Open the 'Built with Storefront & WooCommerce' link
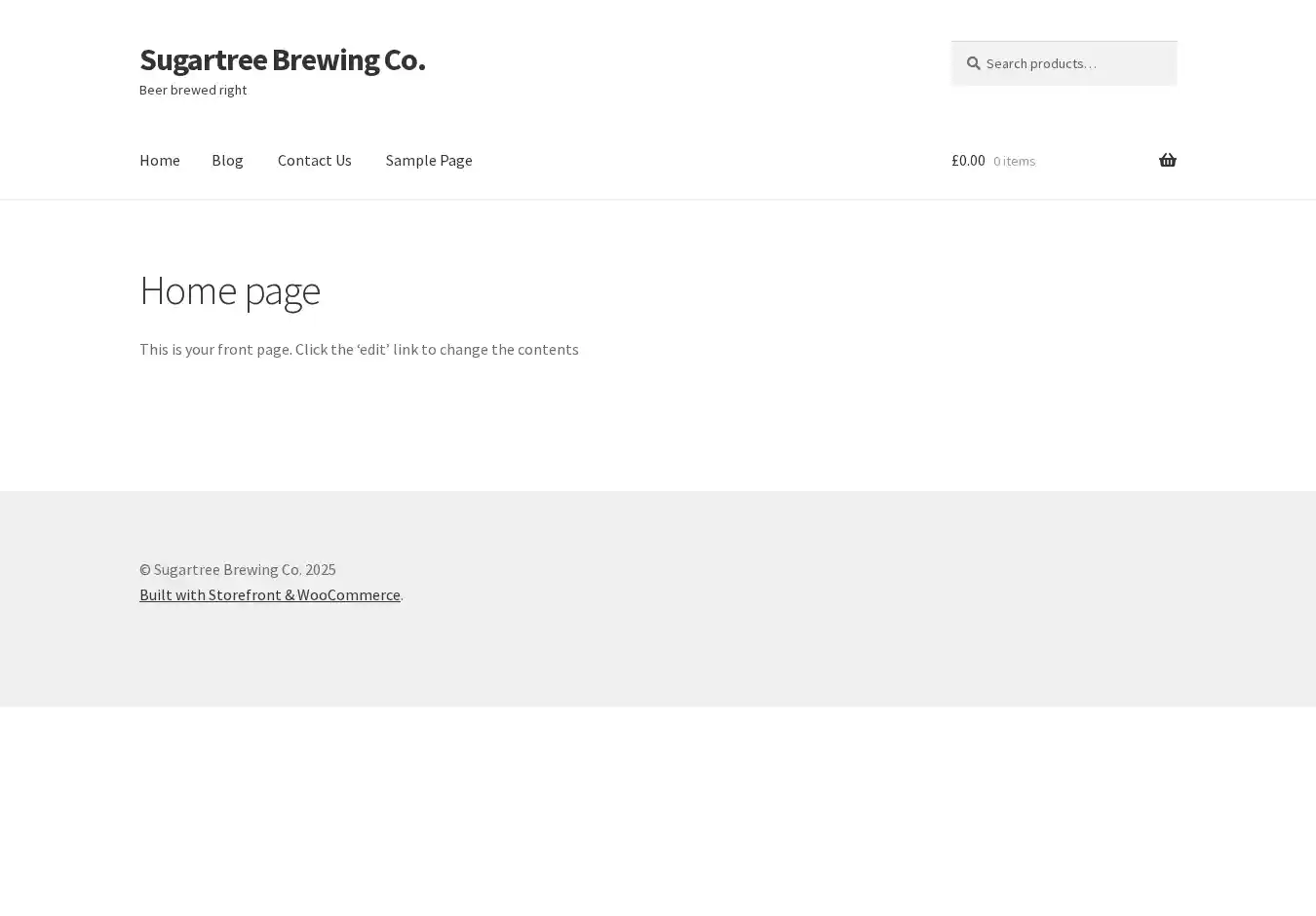Viewport: 1316px width, 916px height. (x=269, y=594)
